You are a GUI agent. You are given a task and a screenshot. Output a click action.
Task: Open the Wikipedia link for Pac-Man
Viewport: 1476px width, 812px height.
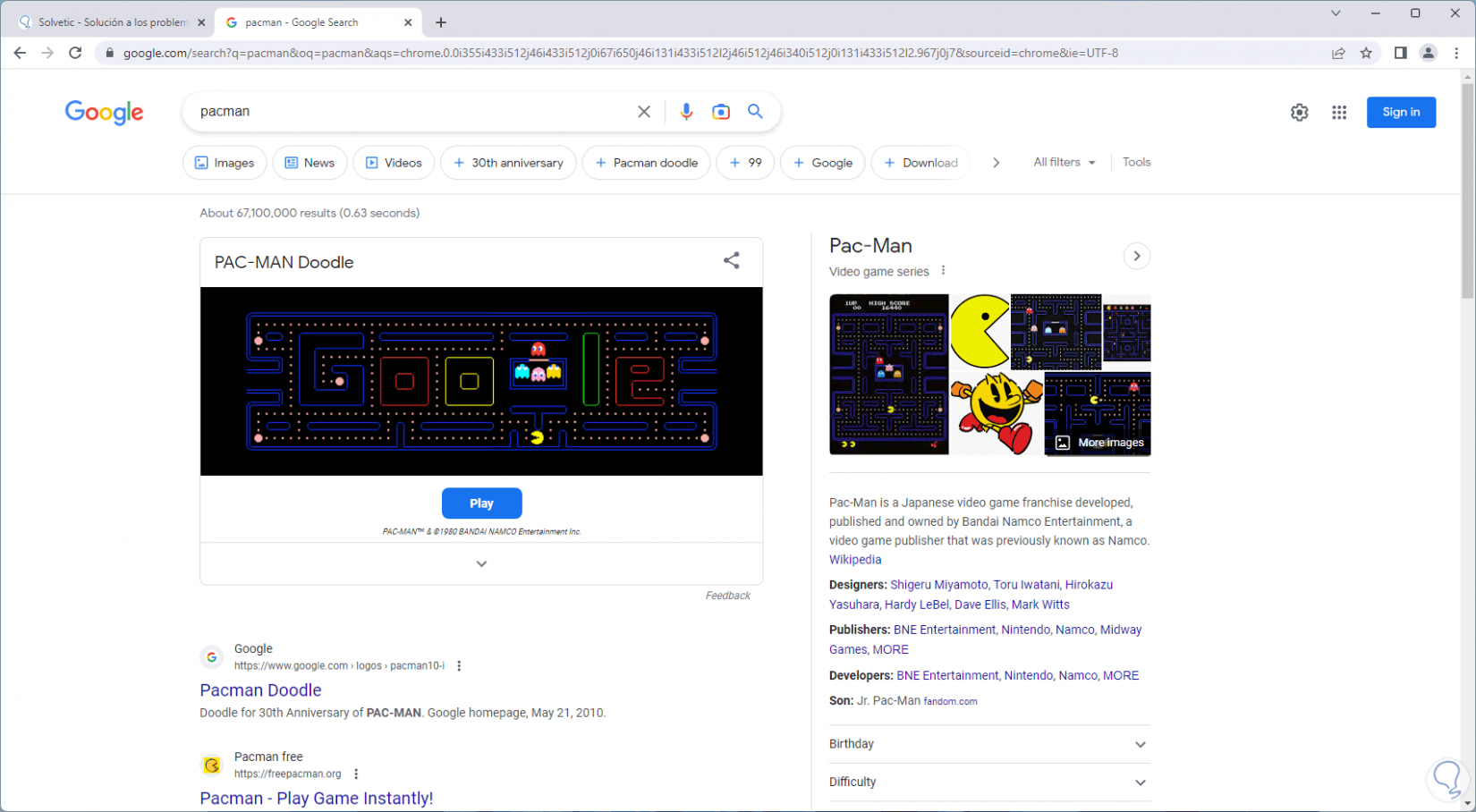855,560
